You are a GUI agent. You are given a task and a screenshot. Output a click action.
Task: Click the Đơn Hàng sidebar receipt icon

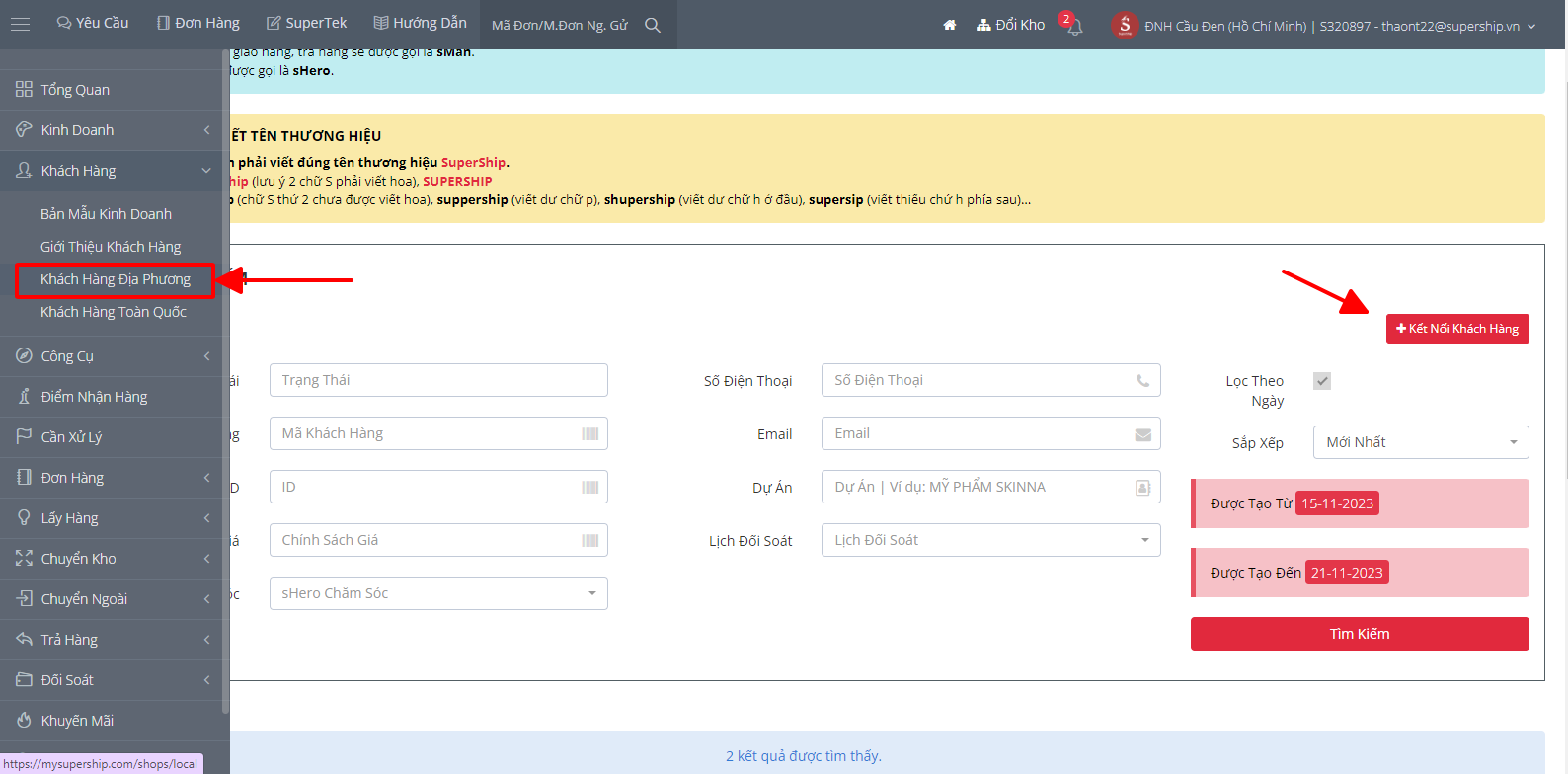(24, 477)
